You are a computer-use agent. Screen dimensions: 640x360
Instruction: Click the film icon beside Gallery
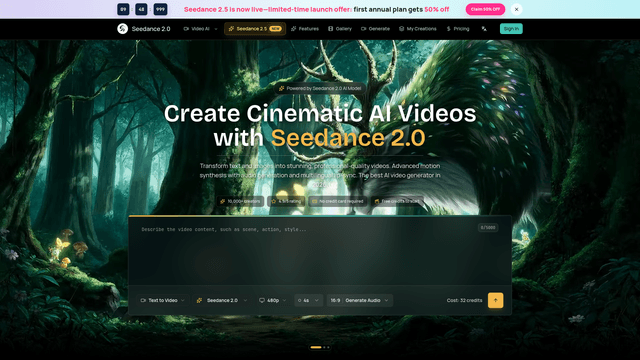pos(331,29)
